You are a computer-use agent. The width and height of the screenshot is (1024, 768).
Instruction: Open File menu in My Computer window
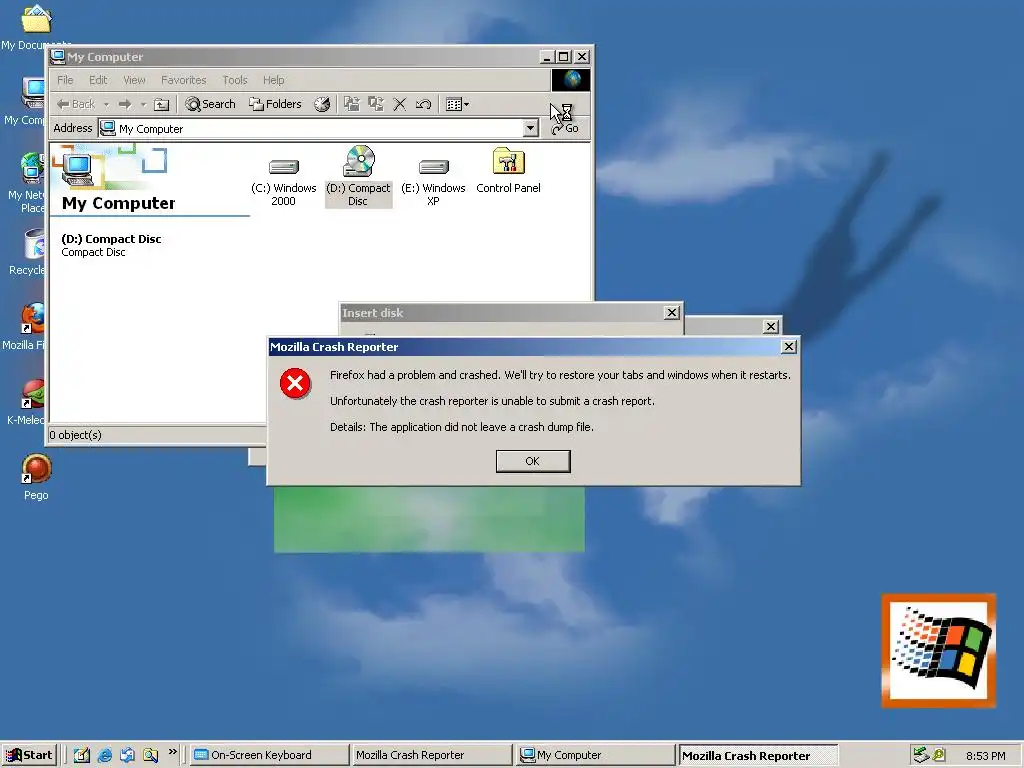(x=65, y=80)
